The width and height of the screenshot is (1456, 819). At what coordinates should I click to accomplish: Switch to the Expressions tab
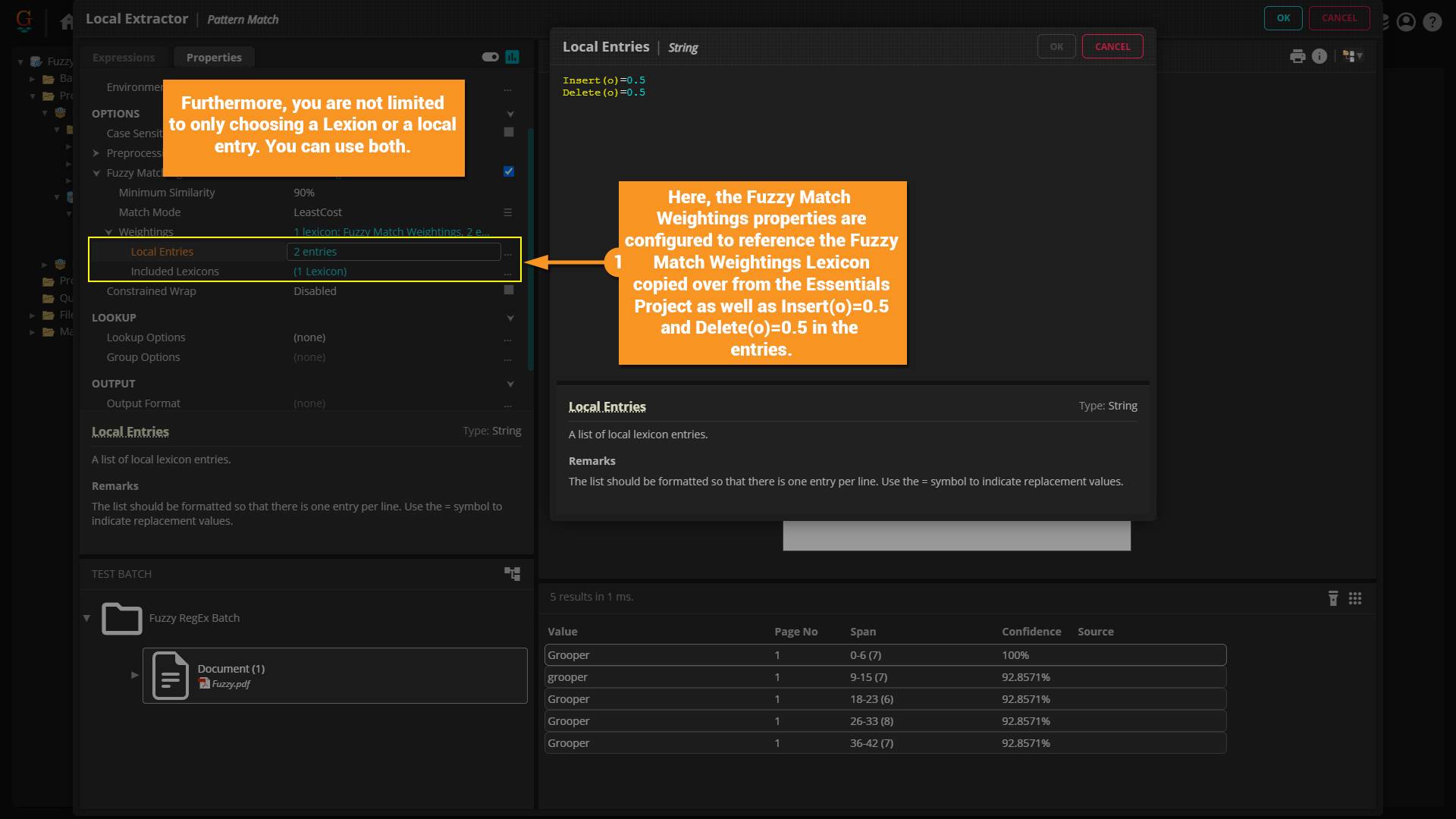coord(124,58)
